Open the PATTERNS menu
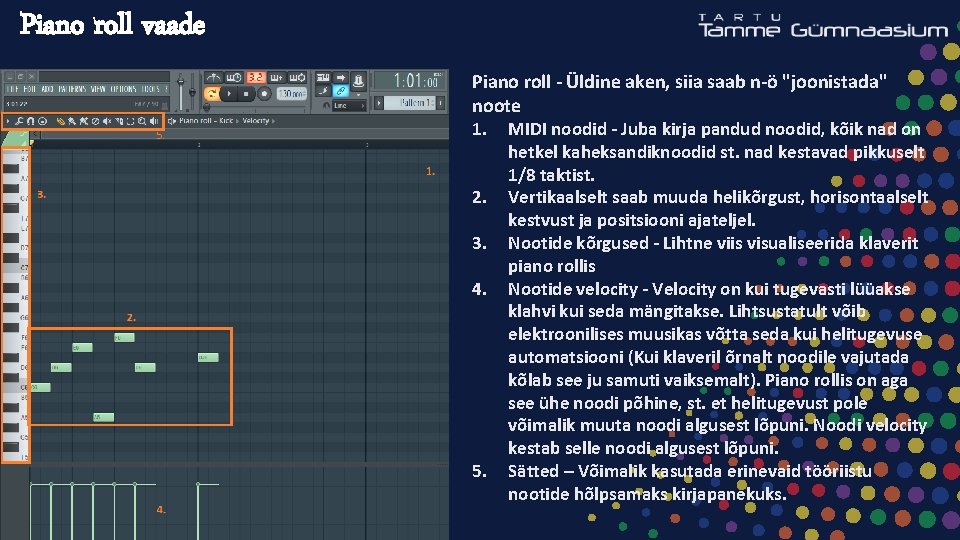The height and width of the screenshot is (540, 960). [x=72, y=89]
